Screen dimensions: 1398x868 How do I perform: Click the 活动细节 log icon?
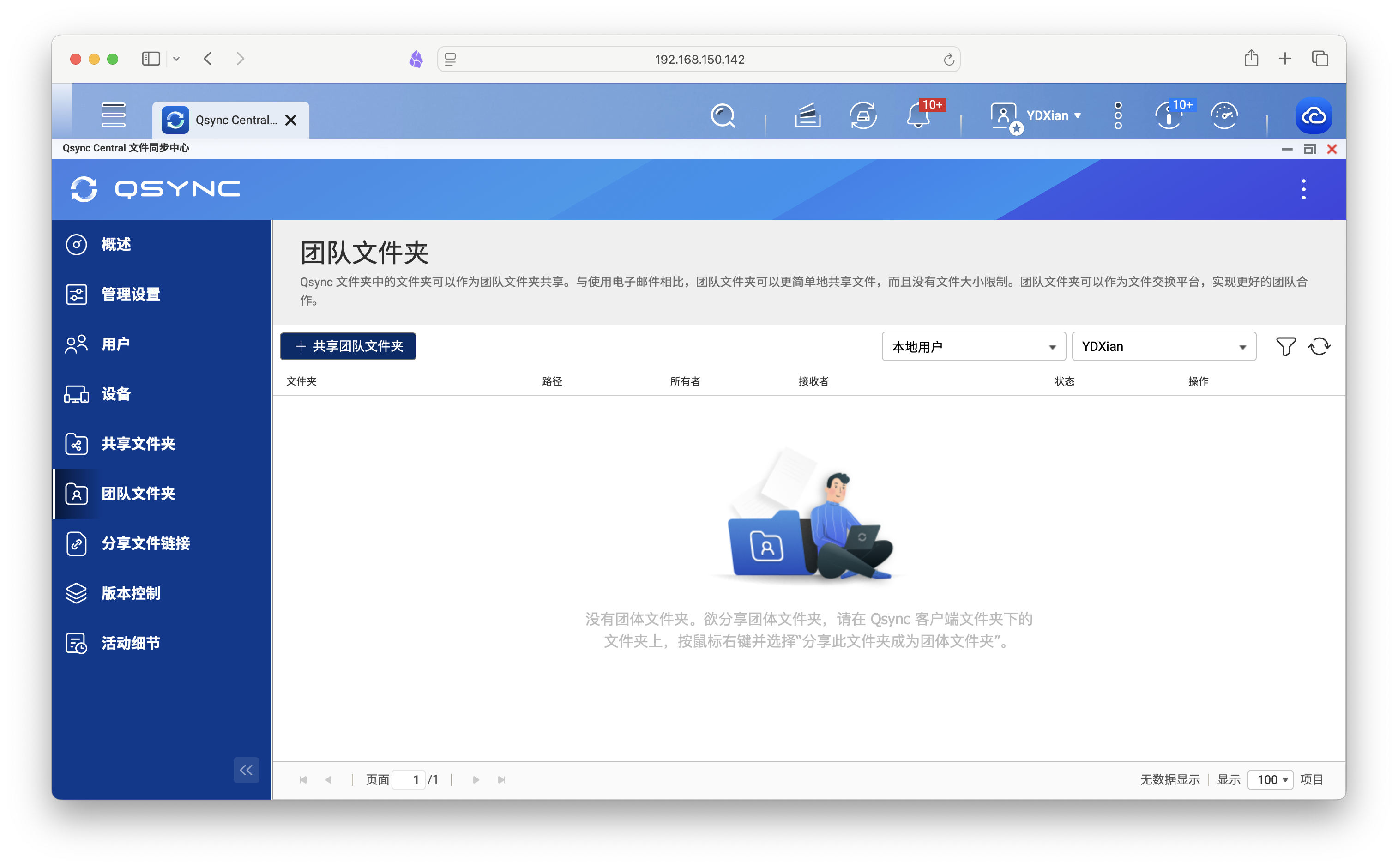[76, 644]
